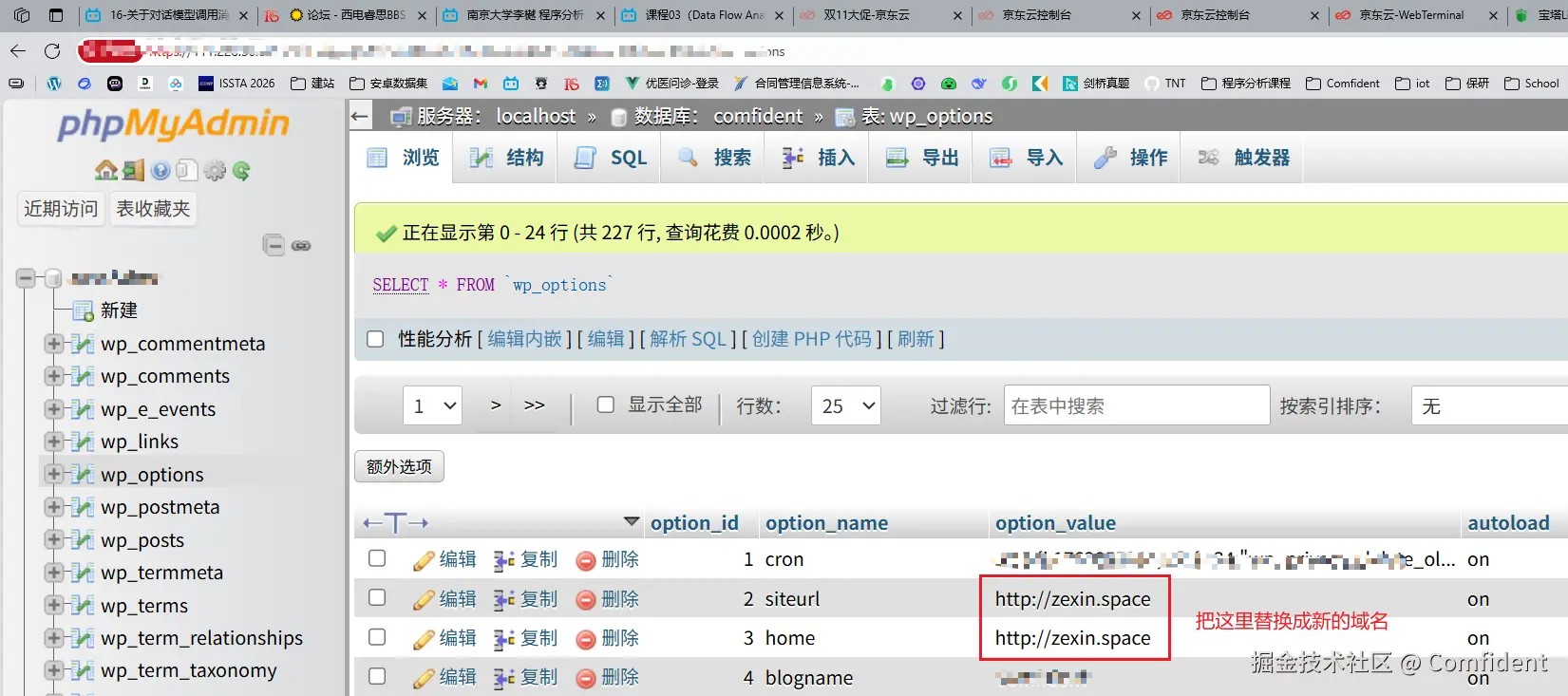Click the chain link icon in navigation panel
1568x696 pixels.
click(x=301, y=246)
